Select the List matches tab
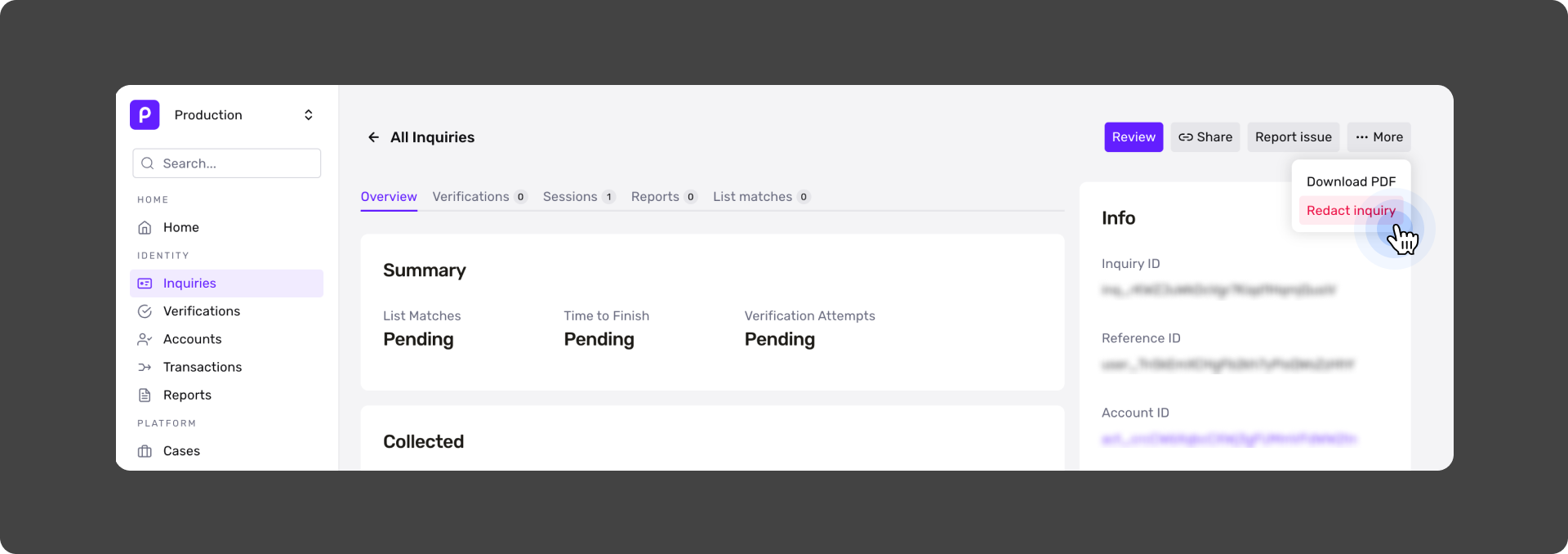 [x=760, y=197]
